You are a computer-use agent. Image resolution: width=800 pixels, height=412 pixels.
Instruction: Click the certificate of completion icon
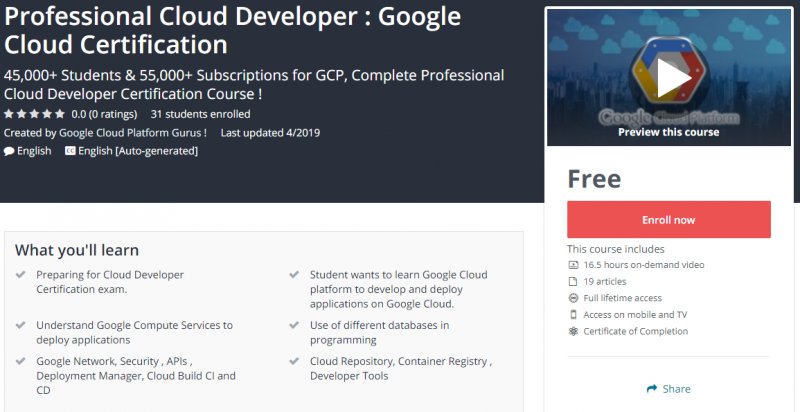tap(573, 331)
